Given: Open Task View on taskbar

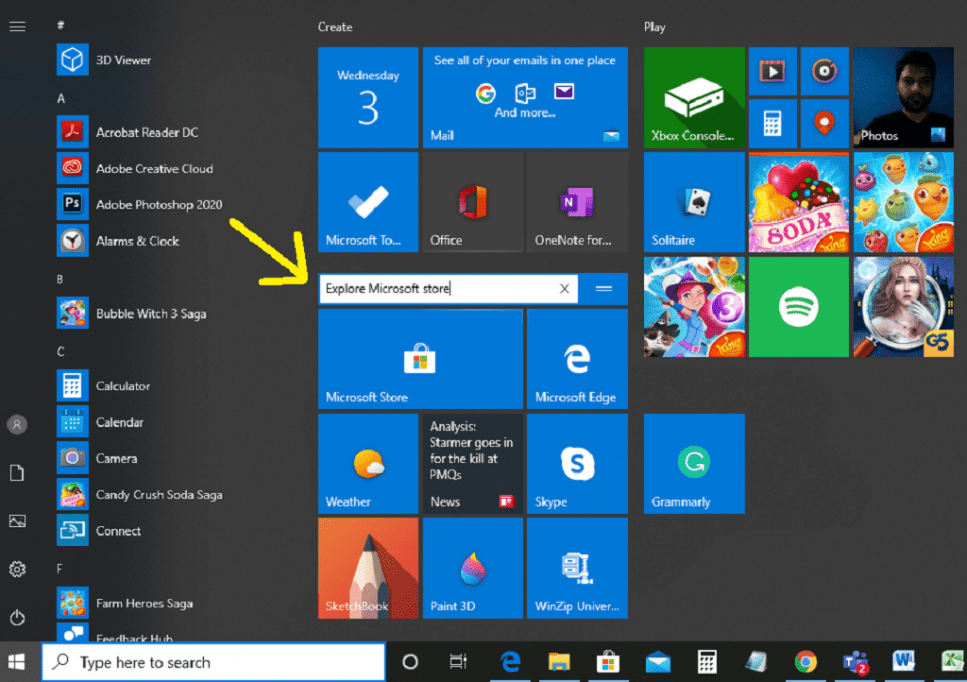Looking at the screenshot, I should [458, 662].
